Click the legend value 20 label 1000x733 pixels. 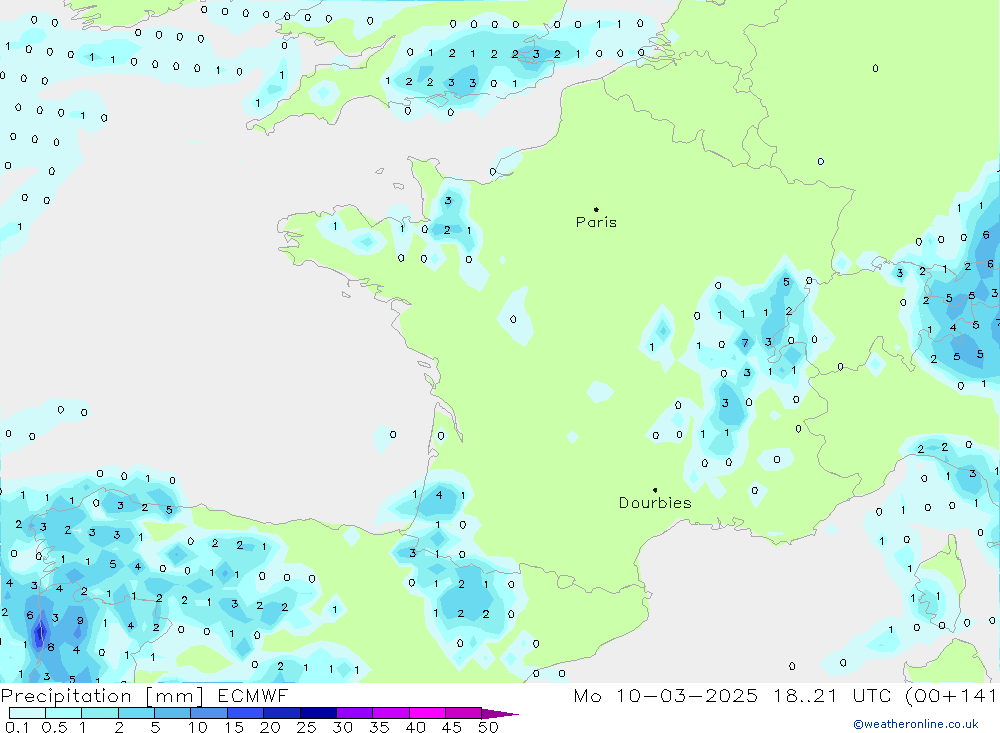[x=270, y=727]
